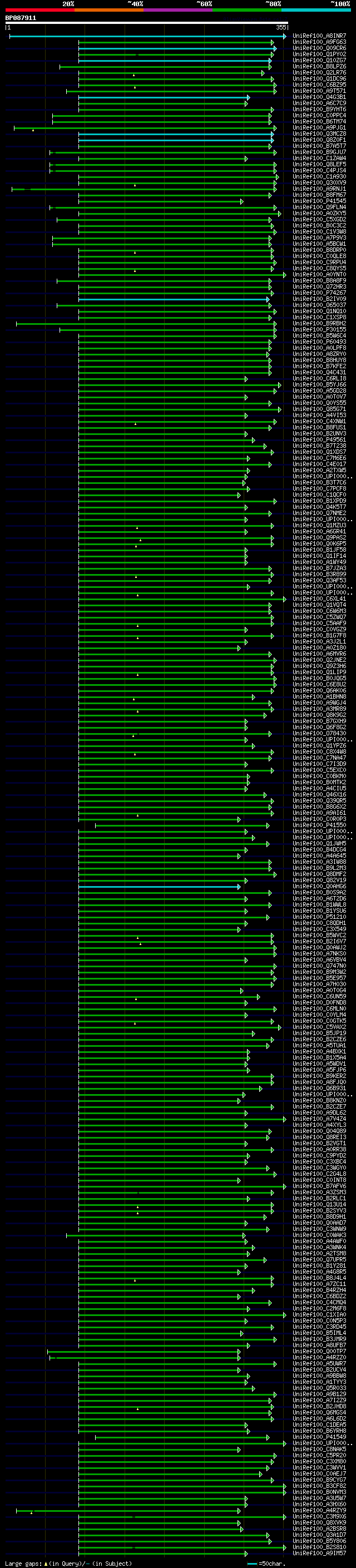356x1568 pixels.
Task: Click the UniRef100_B1G7F8 entry
Action: (319, 635)
